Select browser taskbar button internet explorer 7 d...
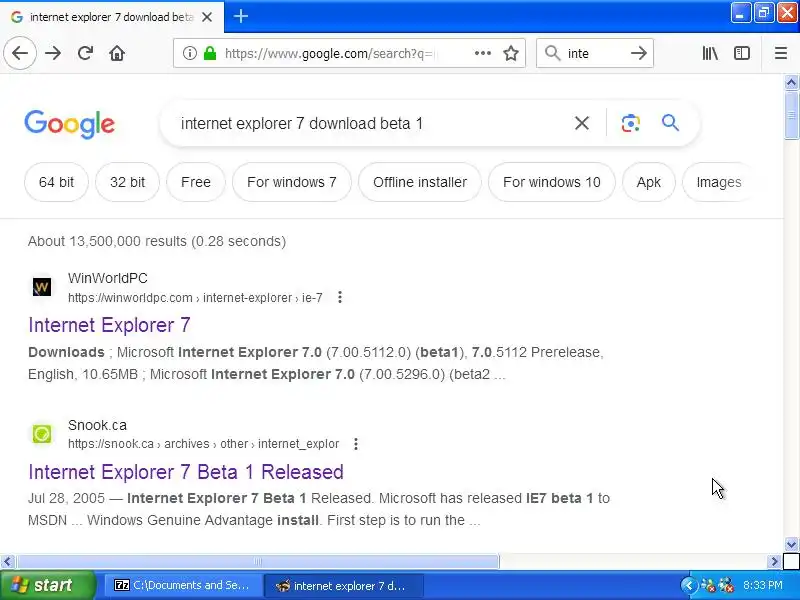The image size is (800, 600). pos(343,585)
